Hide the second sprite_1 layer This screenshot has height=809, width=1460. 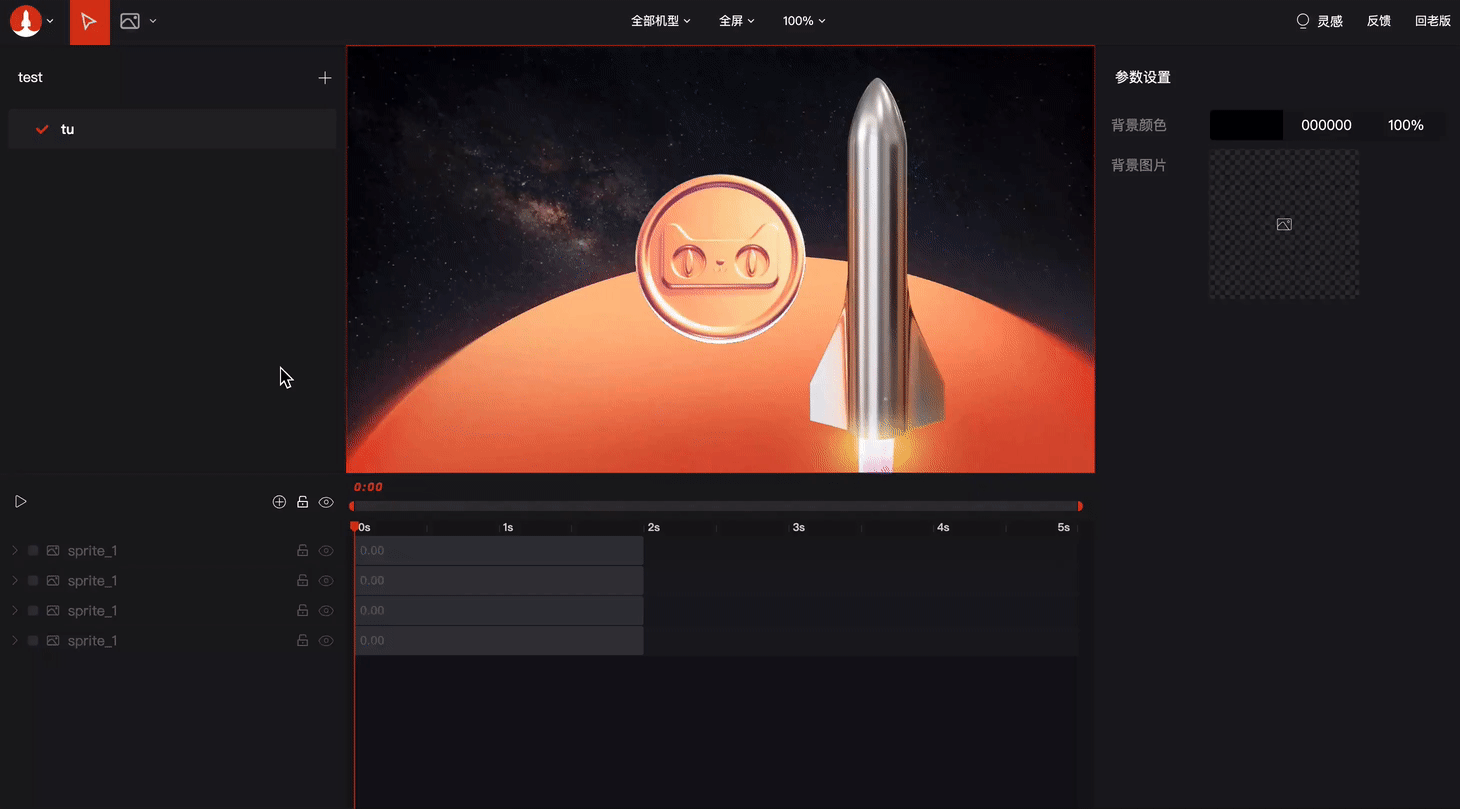[326, 581]
